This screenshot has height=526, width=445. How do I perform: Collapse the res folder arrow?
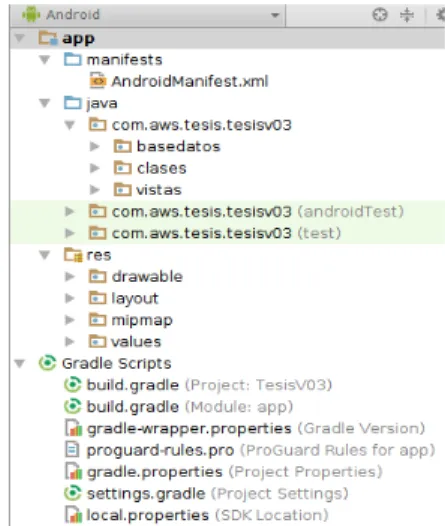pyautogui.click(x=45, y=255)
